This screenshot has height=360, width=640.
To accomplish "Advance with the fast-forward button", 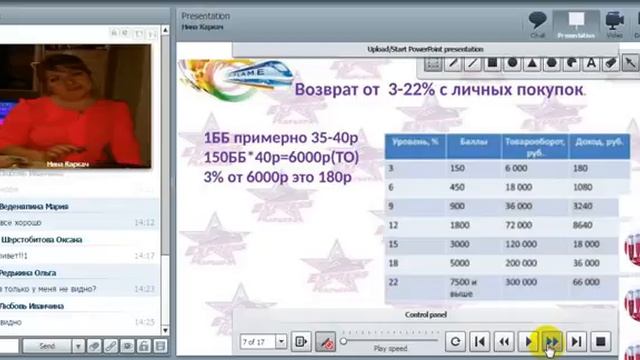I will click(552, 341).
